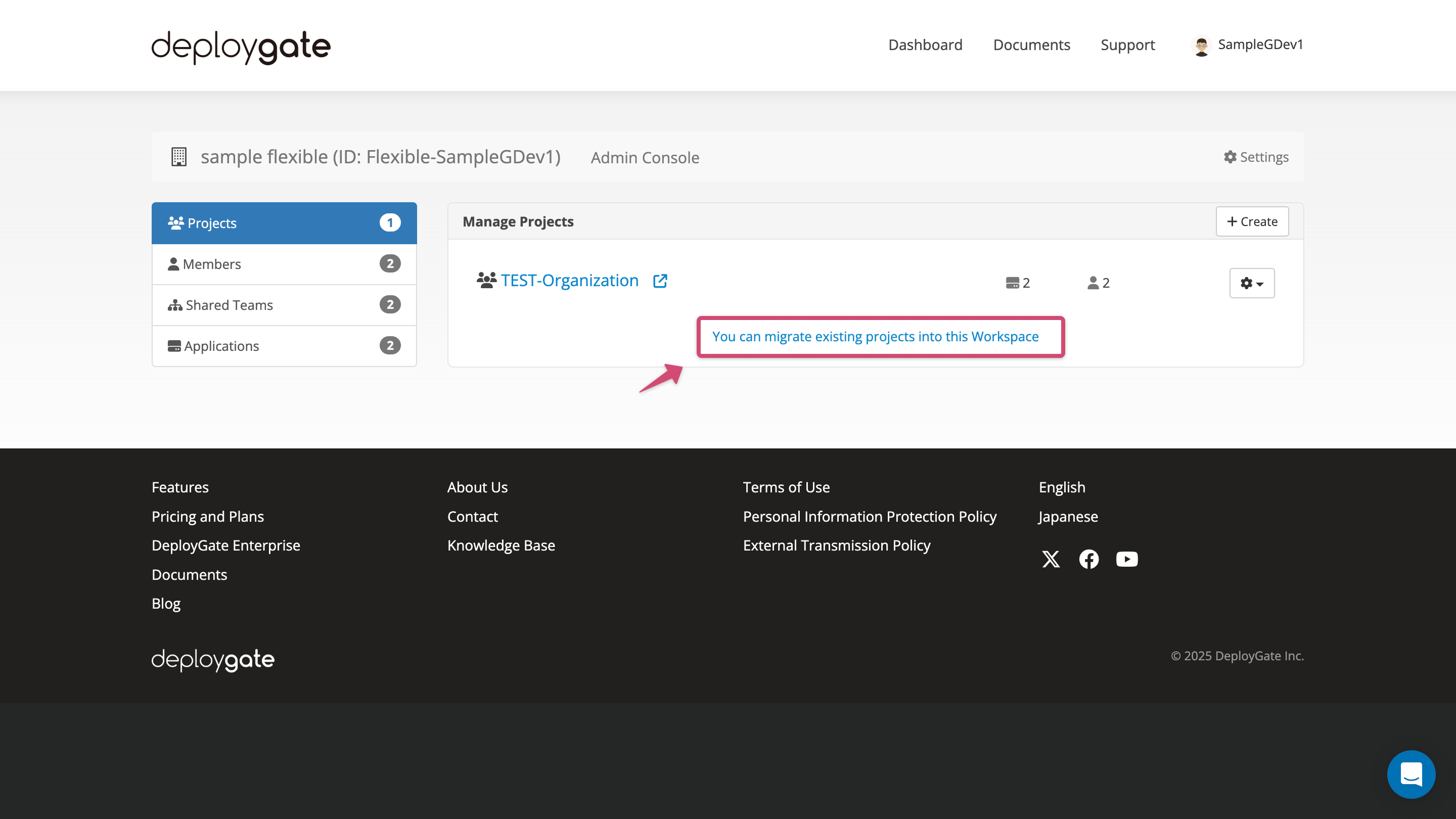Open the YouTube icon in the footer
This screenshot has width=1456, height=819.
tap(1126, 559)
